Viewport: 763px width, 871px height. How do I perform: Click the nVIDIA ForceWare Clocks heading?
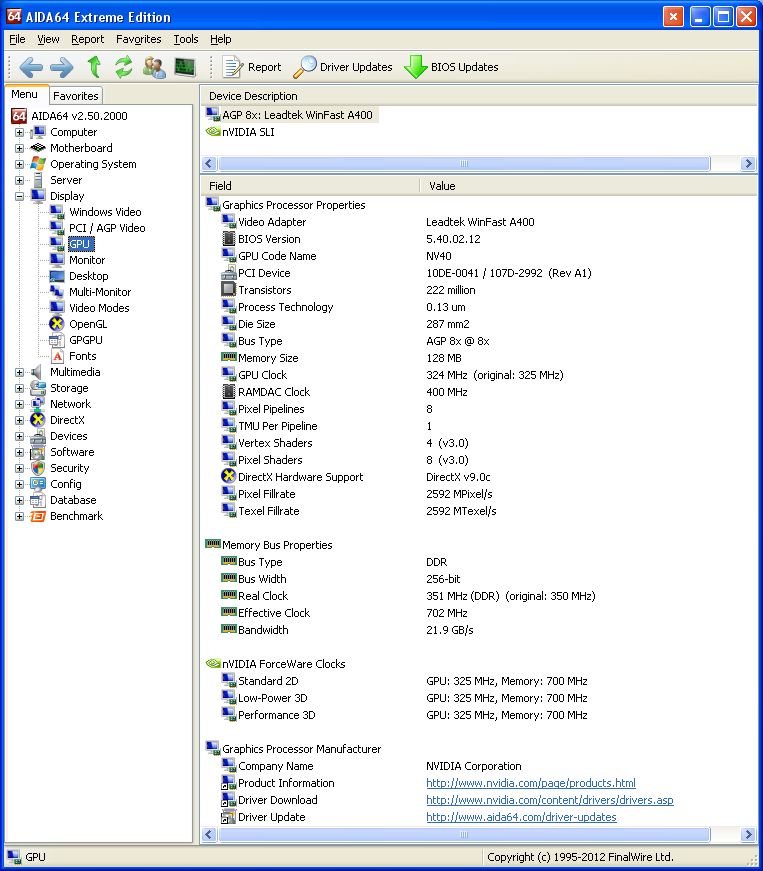click(x=283, y=664)
